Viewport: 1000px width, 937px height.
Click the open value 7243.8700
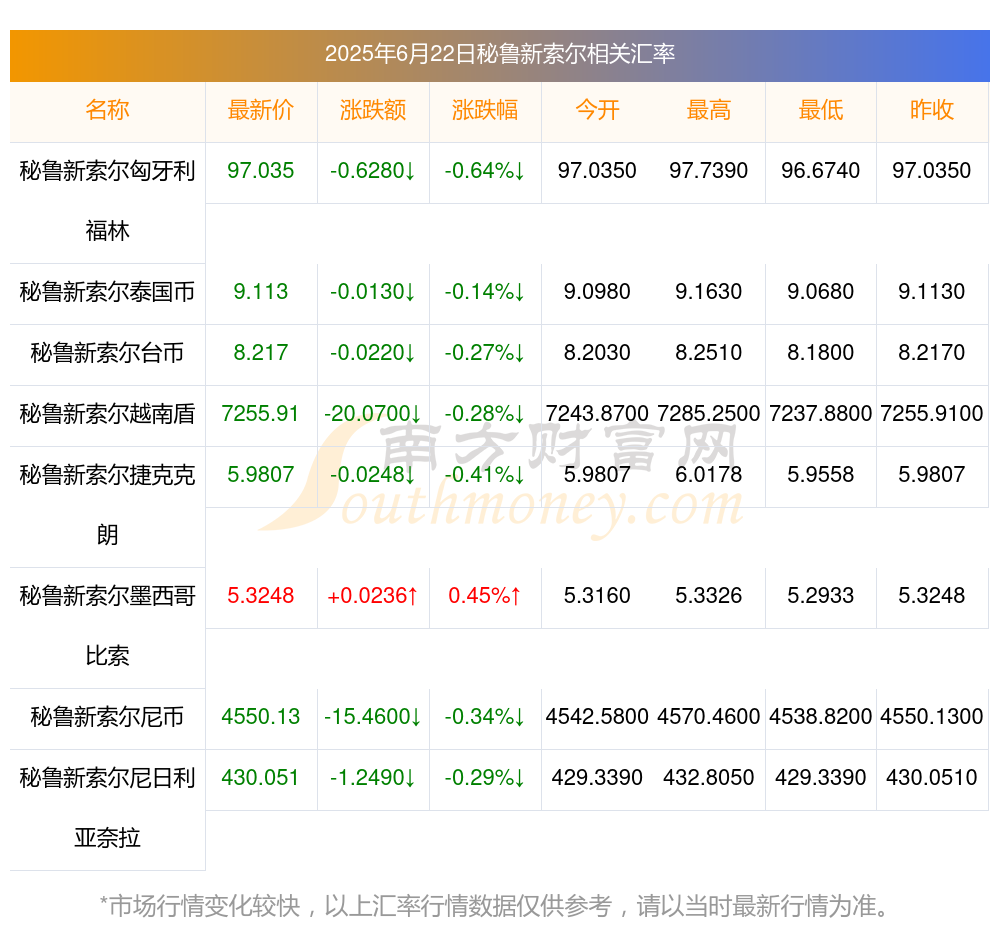coord(597,414)
